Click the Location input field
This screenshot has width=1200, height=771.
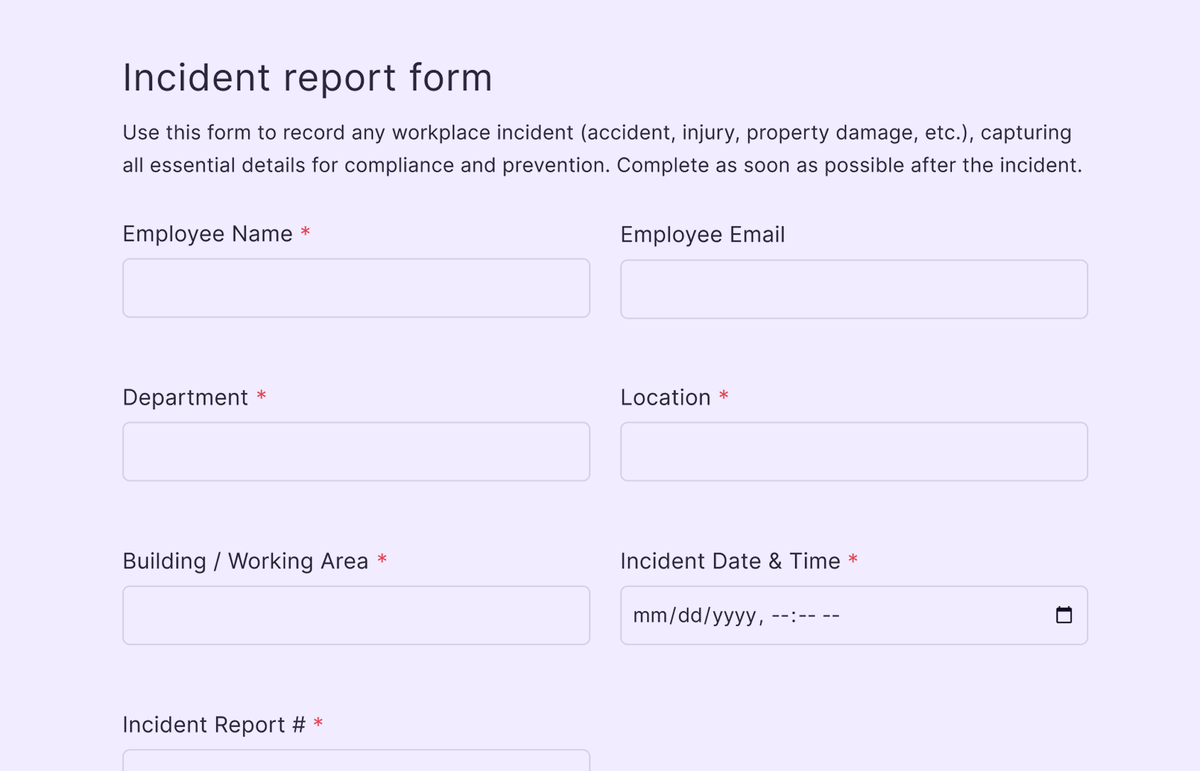[x=853, y=451]
